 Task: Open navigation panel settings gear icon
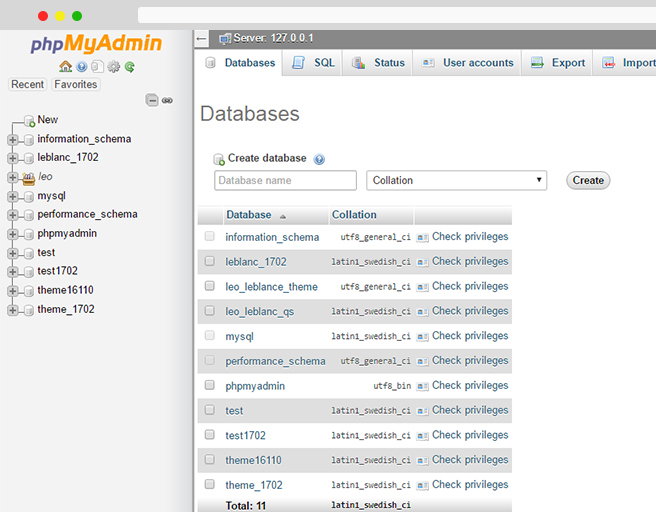(x=114, y=67)
